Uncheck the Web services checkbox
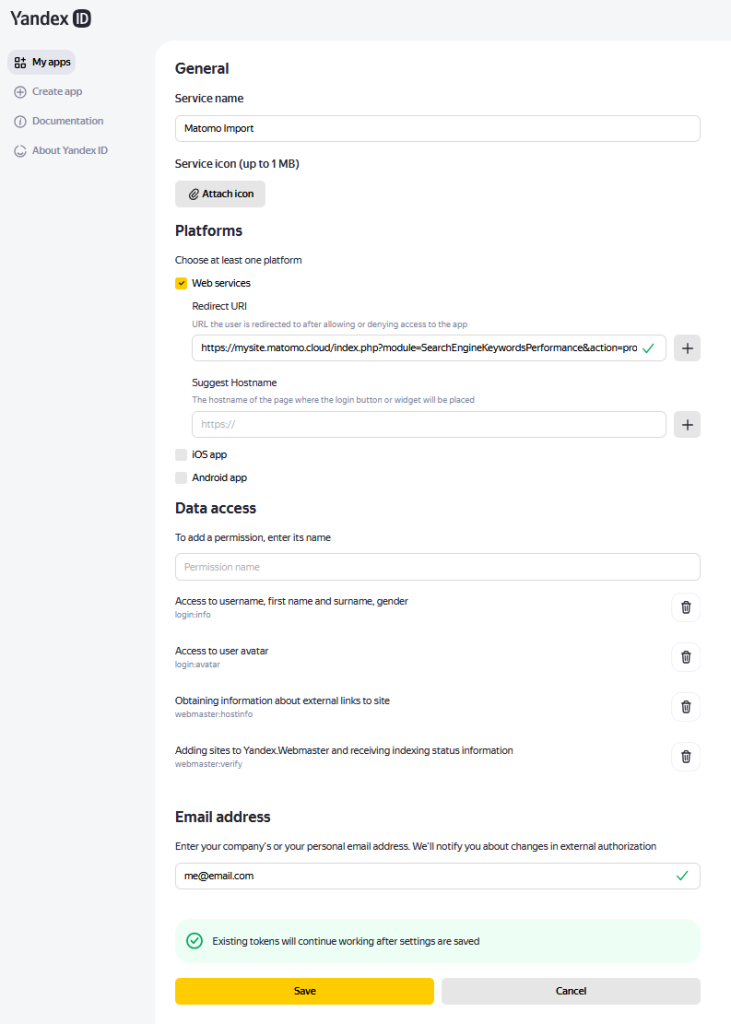 tap(181, 283)
